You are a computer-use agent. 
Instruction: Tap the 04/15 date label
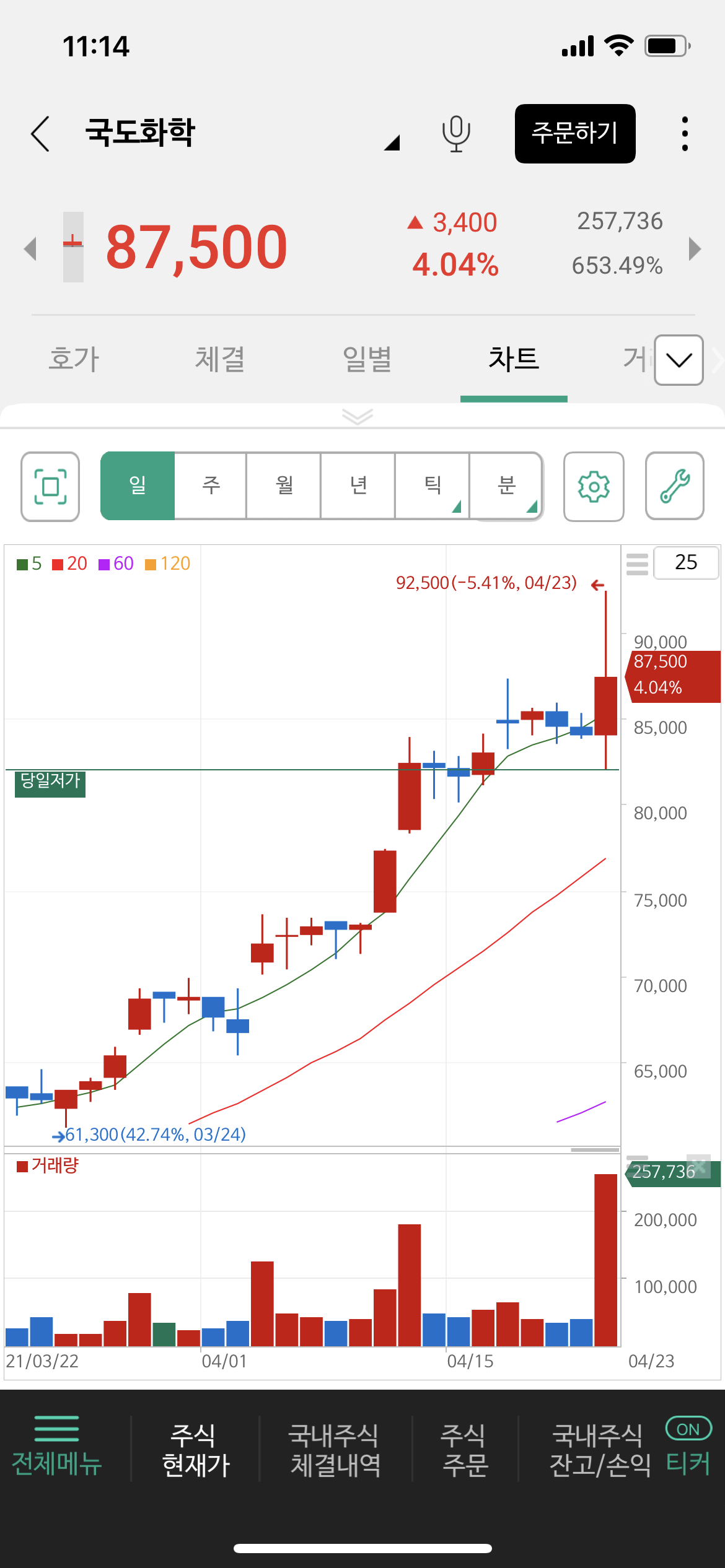pyautogui.click(x=470, y=1361)
